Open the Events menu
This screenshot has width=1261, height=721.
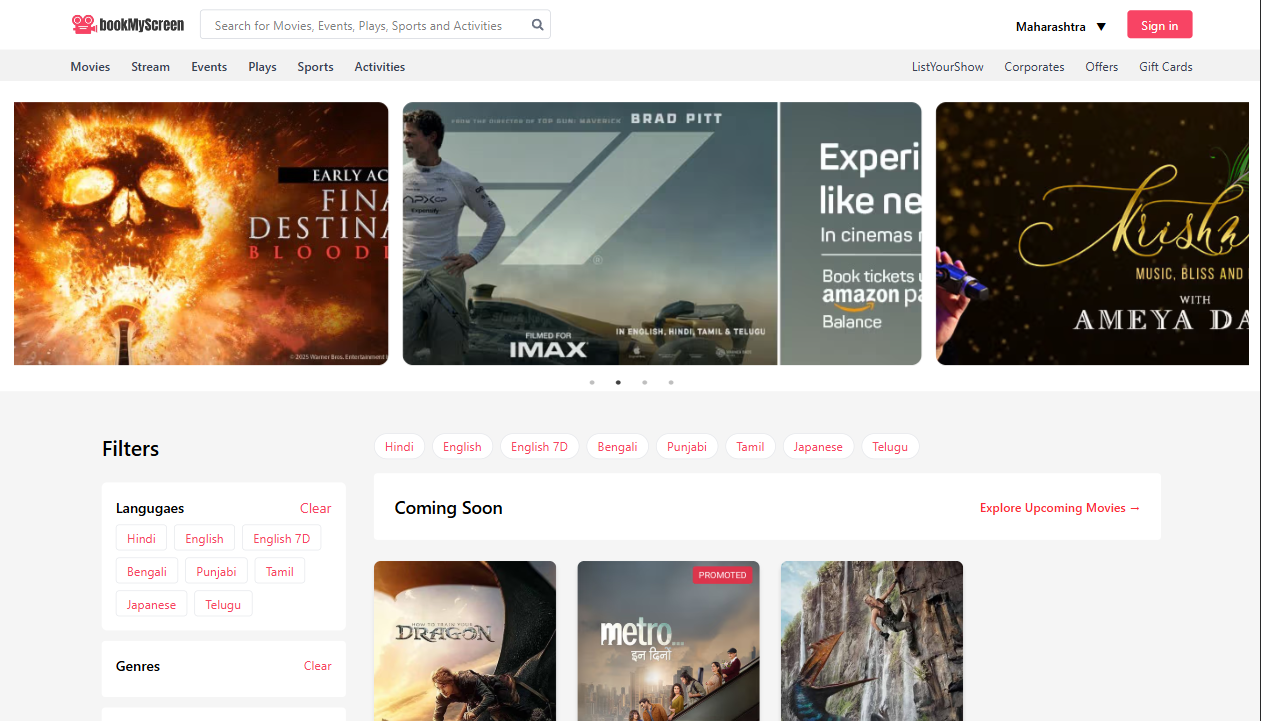click(x=209, y=67)
